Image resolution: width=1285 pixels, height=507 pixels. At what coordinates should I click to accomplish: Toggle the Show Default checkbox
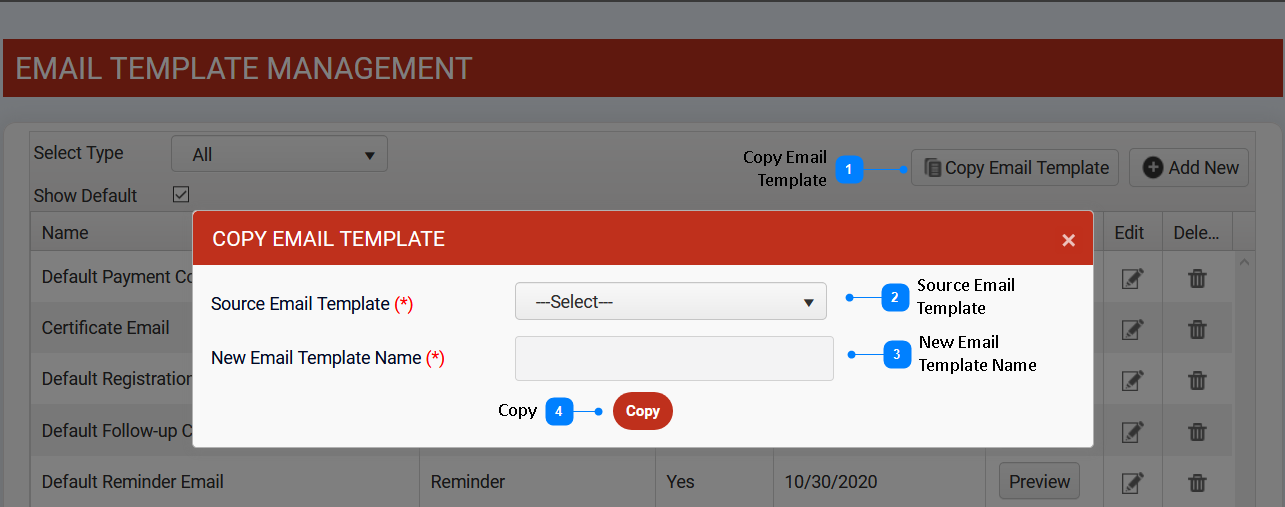181,195
